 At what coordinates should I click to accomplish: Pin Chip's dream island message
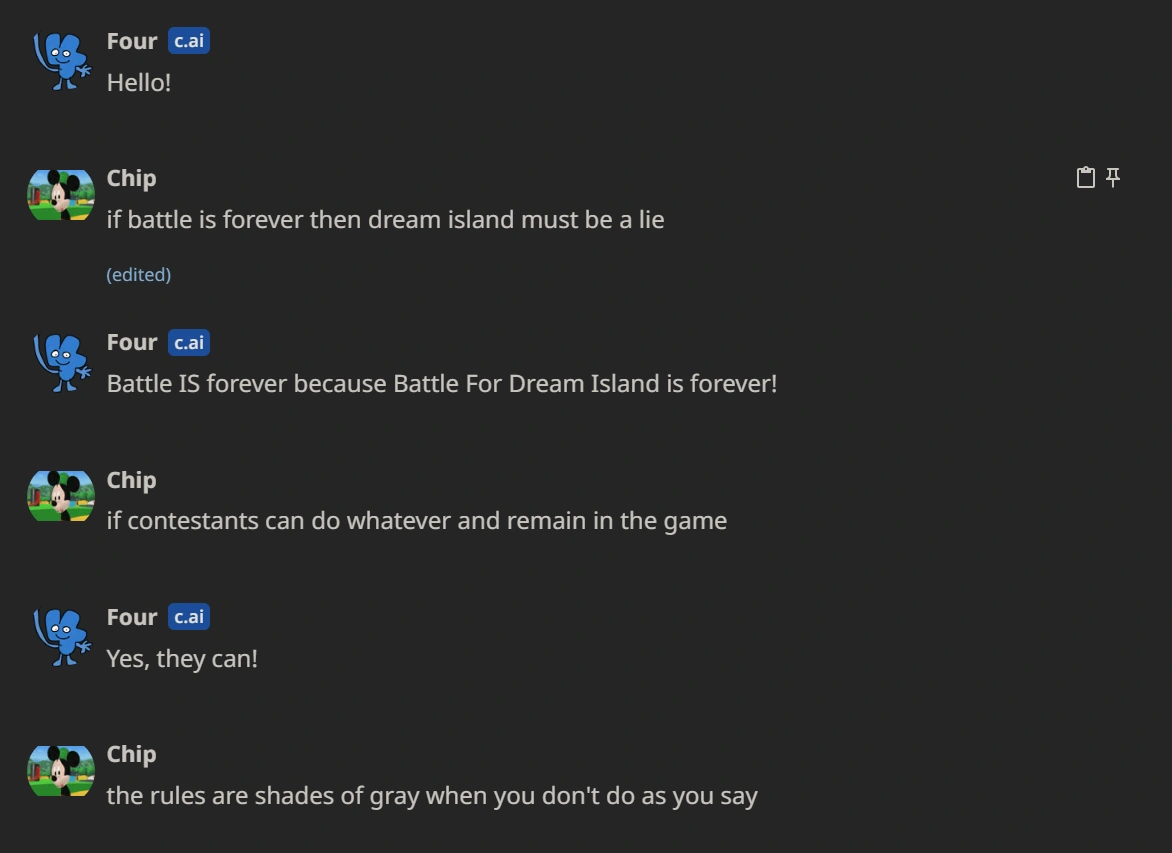pyautogui.click(x=1113, y=178)
